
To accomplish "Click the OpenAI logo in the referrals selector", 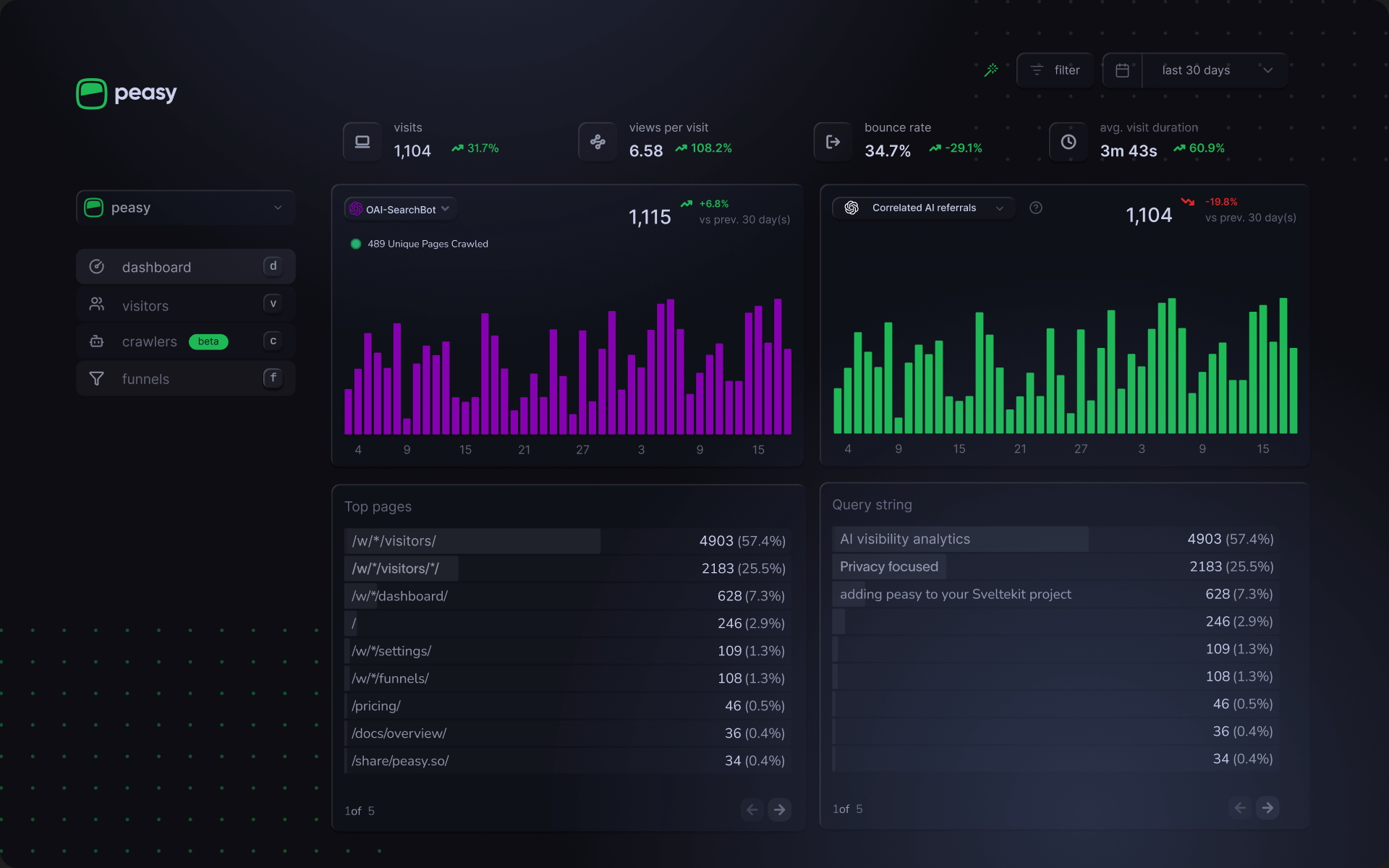I will pos(851,208).
